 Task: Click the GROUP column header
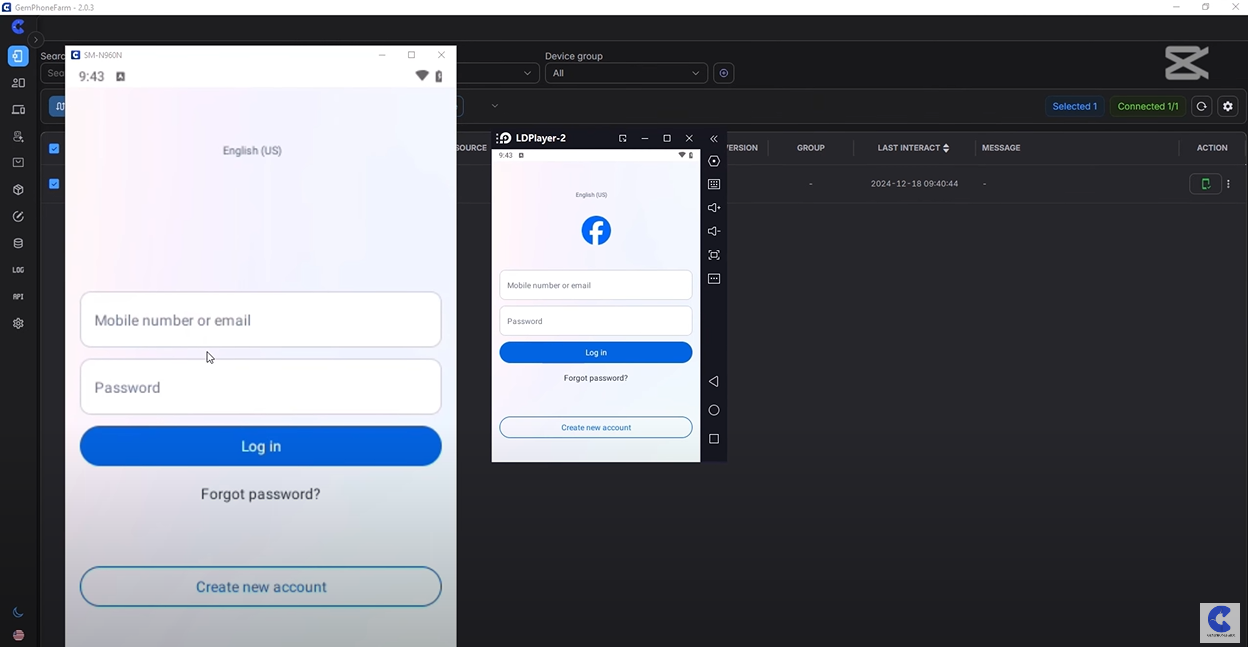[811, 148]
